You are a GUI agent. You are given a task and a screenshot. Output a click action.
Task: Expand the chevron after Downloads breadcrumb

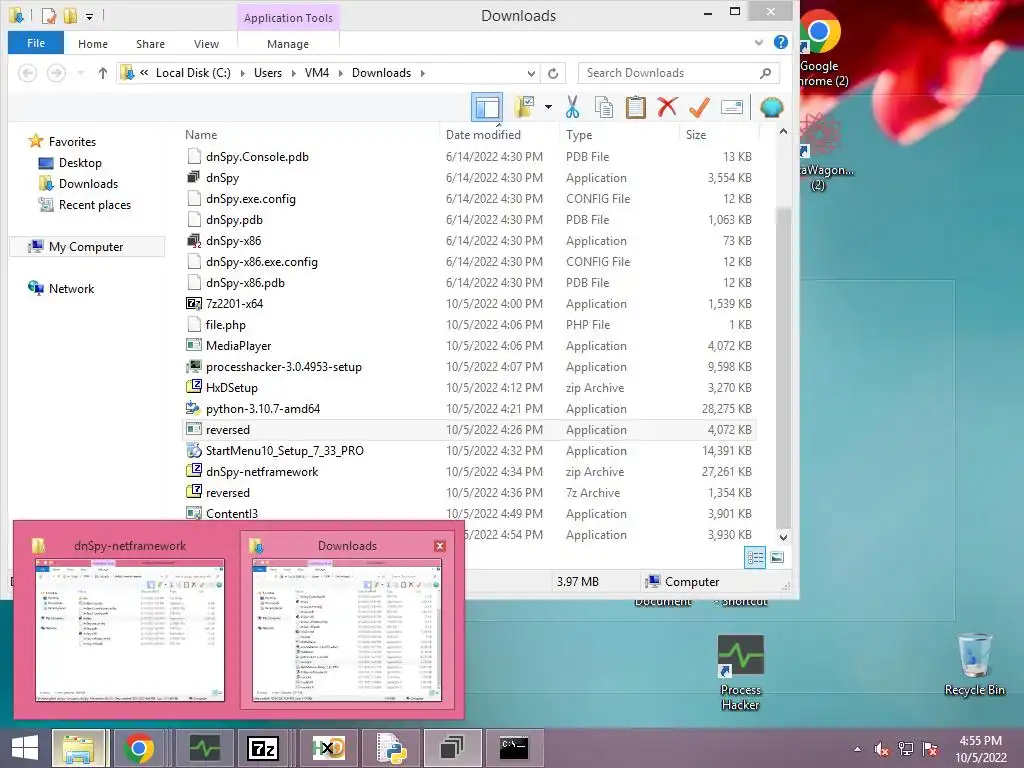click(423, 73)
